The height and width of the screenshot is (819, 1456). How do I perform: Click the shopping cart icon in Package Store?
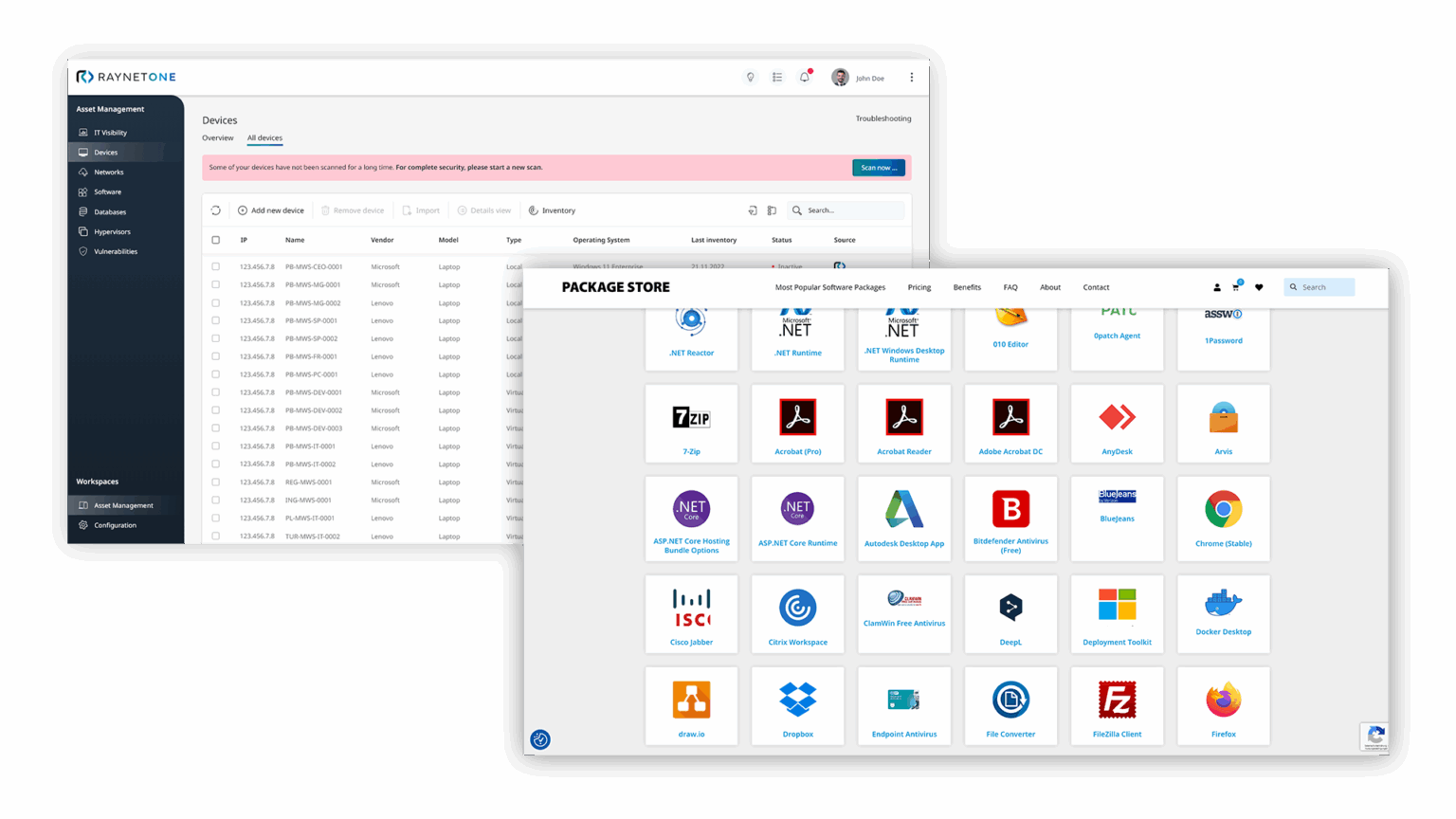tap(1235, 286)
